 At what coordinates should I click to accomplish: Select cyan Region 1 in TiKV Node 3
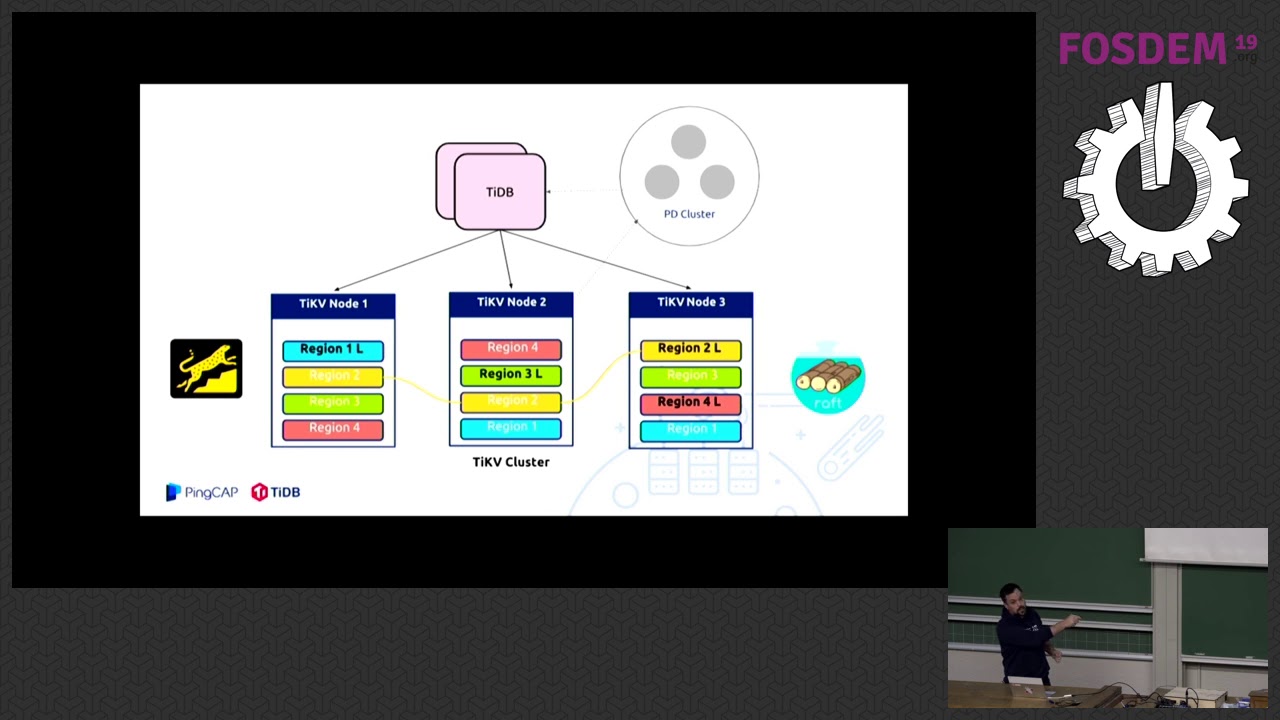[691, 429]
